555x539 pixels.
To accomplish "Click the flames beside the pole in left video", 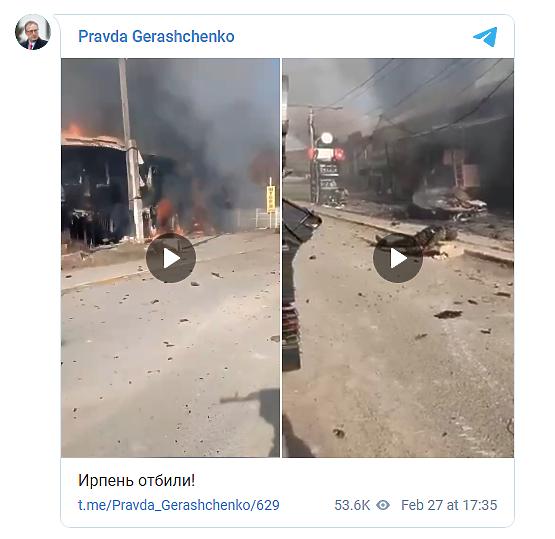I will 166,217.
